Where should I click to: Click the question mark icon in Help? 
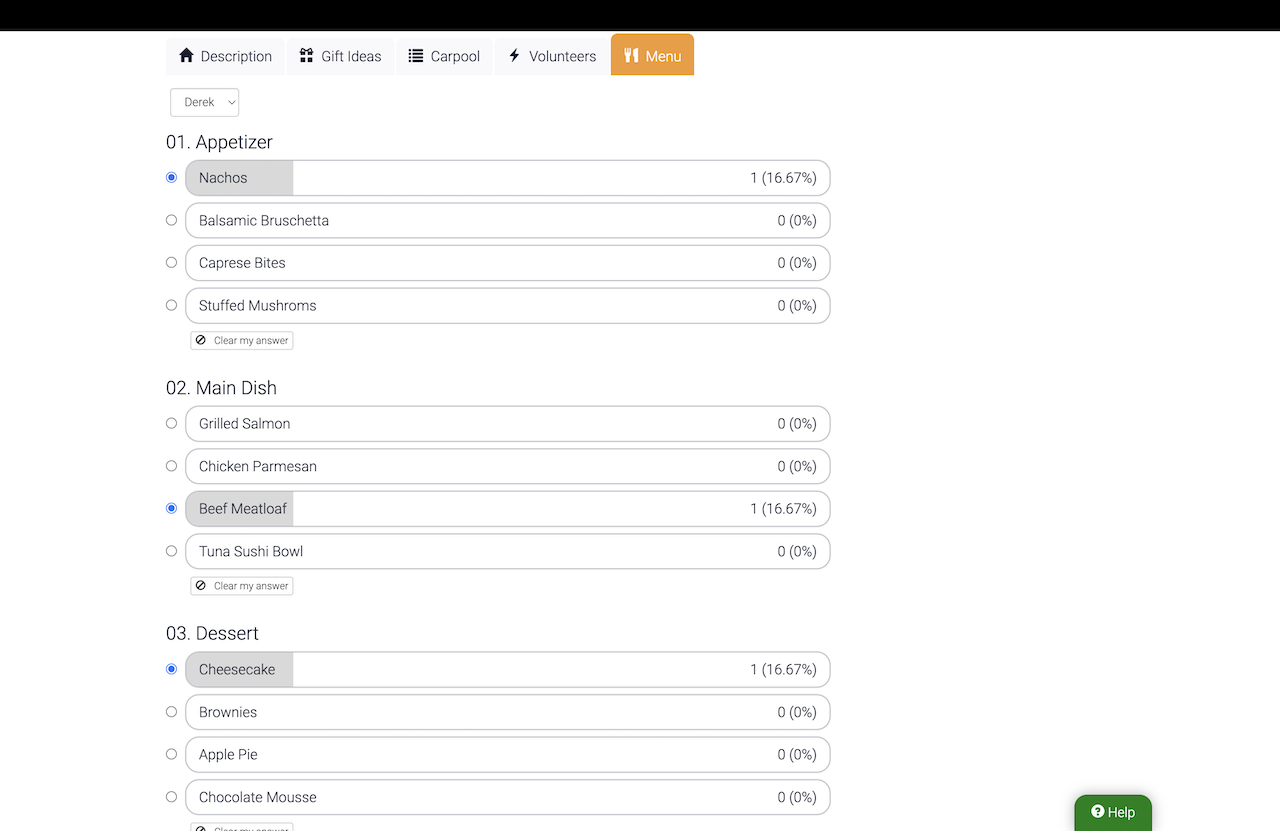click(x=1097, y=812)
